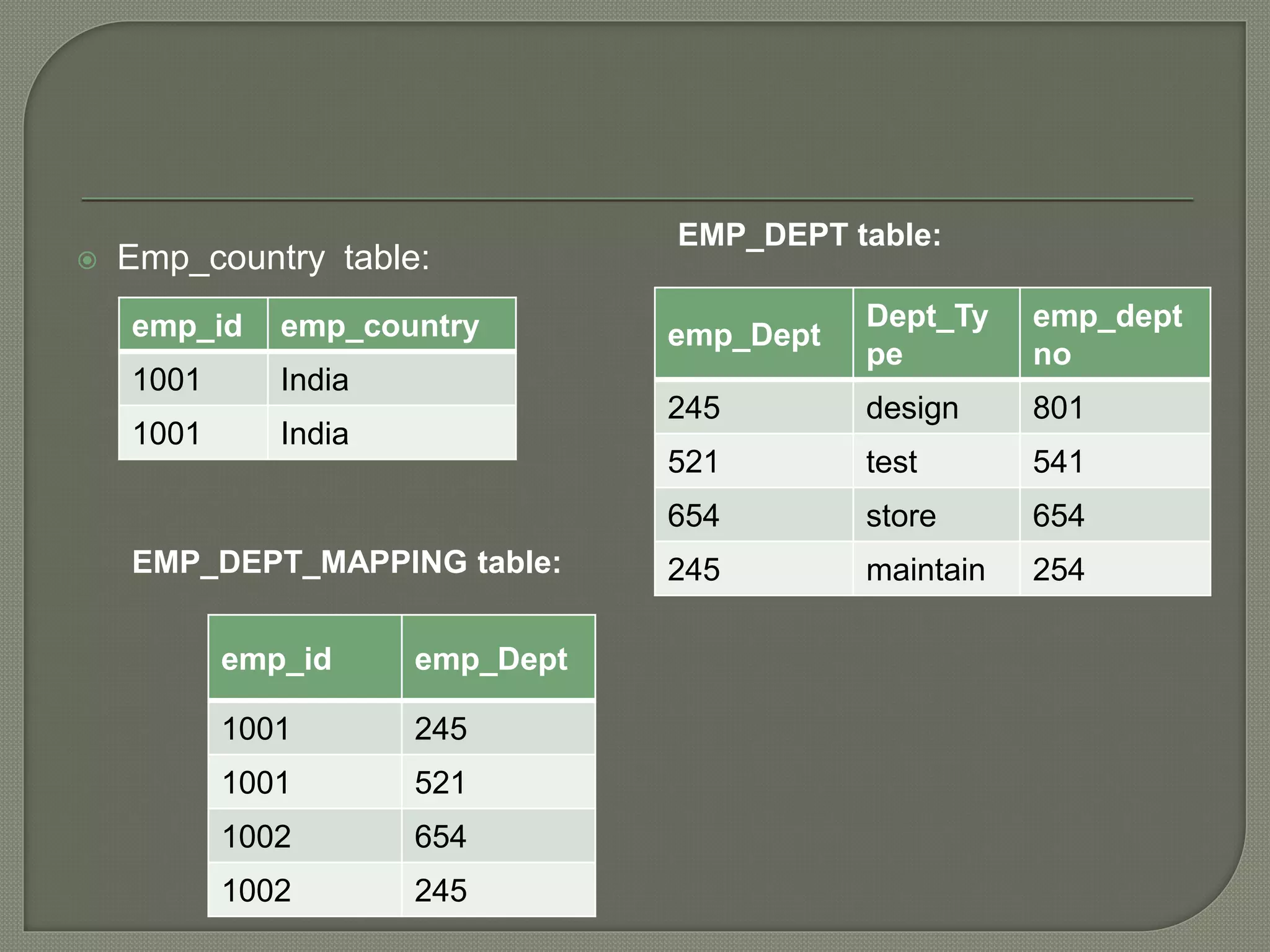Select the "EMP_DEPT_MAPPING table:" heading
1270x952 pixels.
(x=347, y=562)
